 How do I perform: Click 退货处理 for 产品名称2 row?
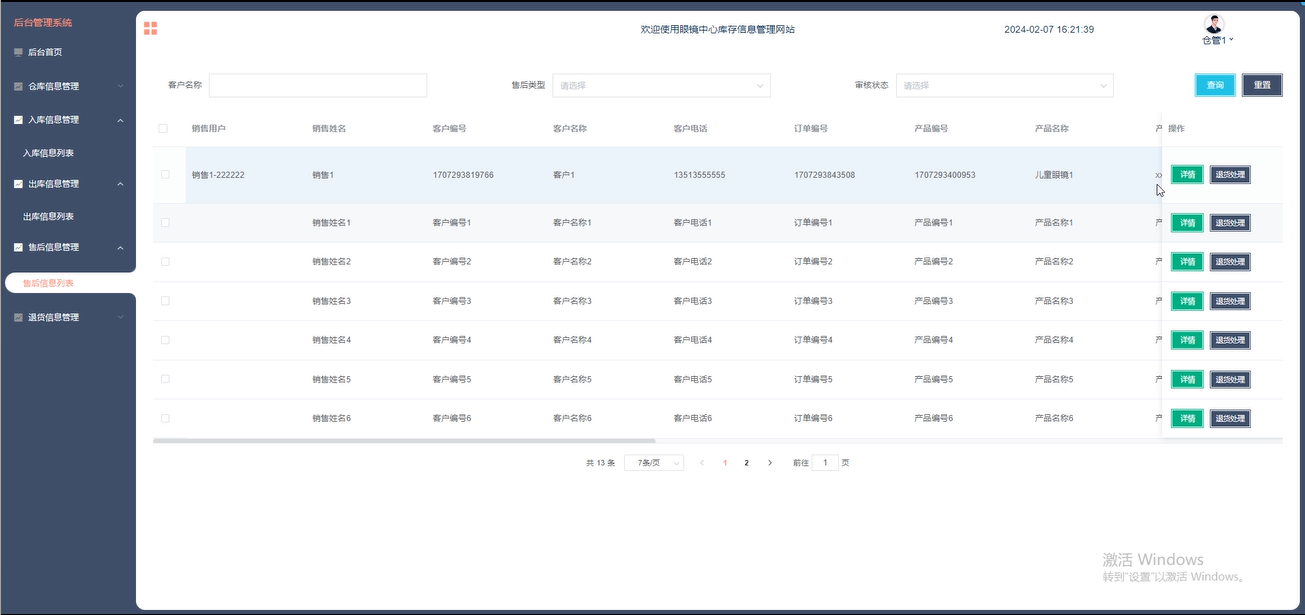click(x=1230, y=262)
